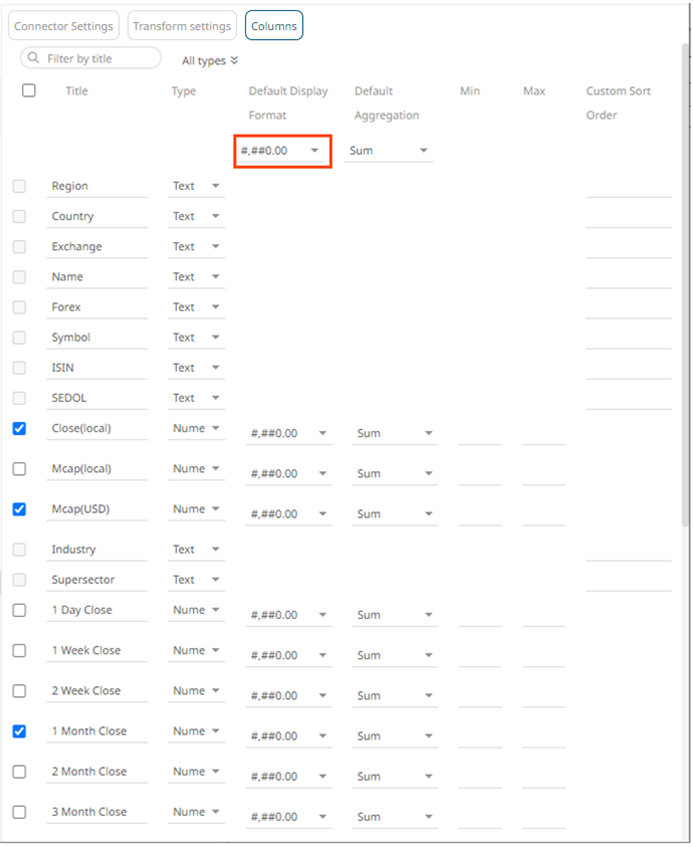The image size is (693, 847).
Task: Open the 1 Day Close format dropdown
Action: click(287, 615)
